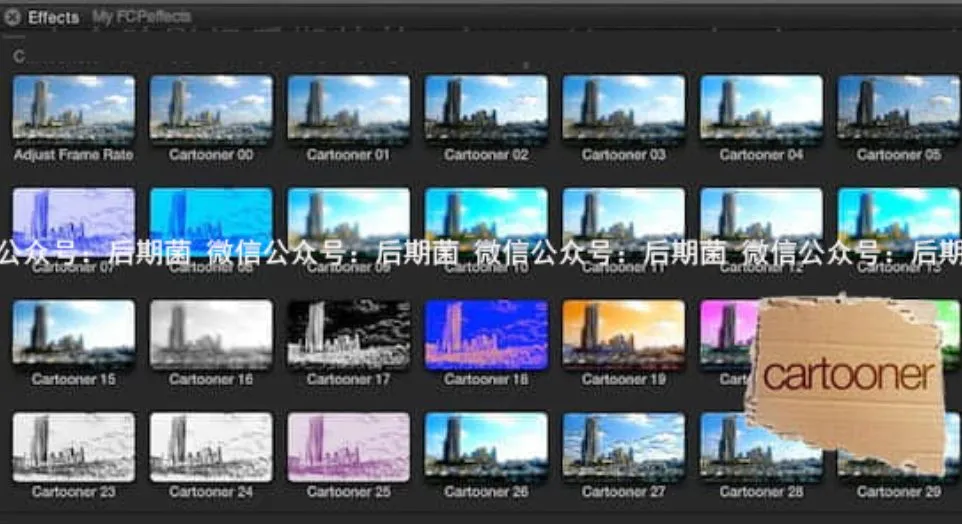
Task: Close the Effects panel with X icon
Action: point(12,17)
